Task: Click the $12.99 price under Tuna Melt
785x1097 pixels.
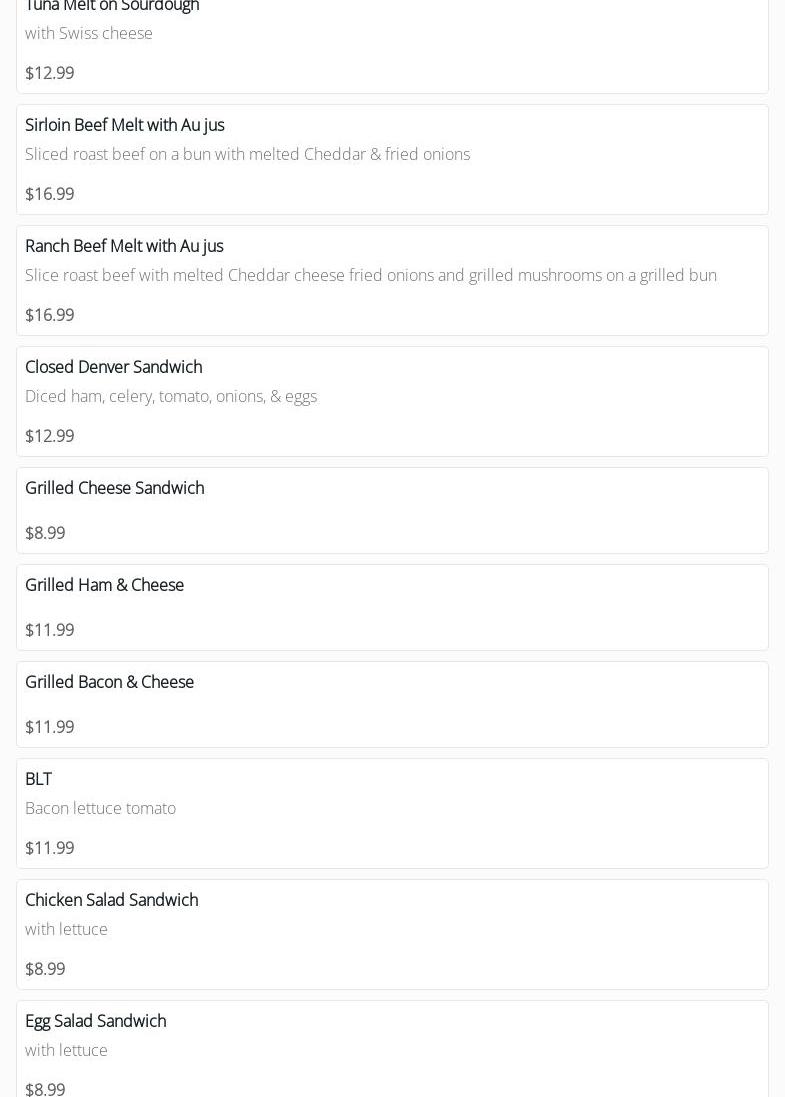Action: point(49,73)
